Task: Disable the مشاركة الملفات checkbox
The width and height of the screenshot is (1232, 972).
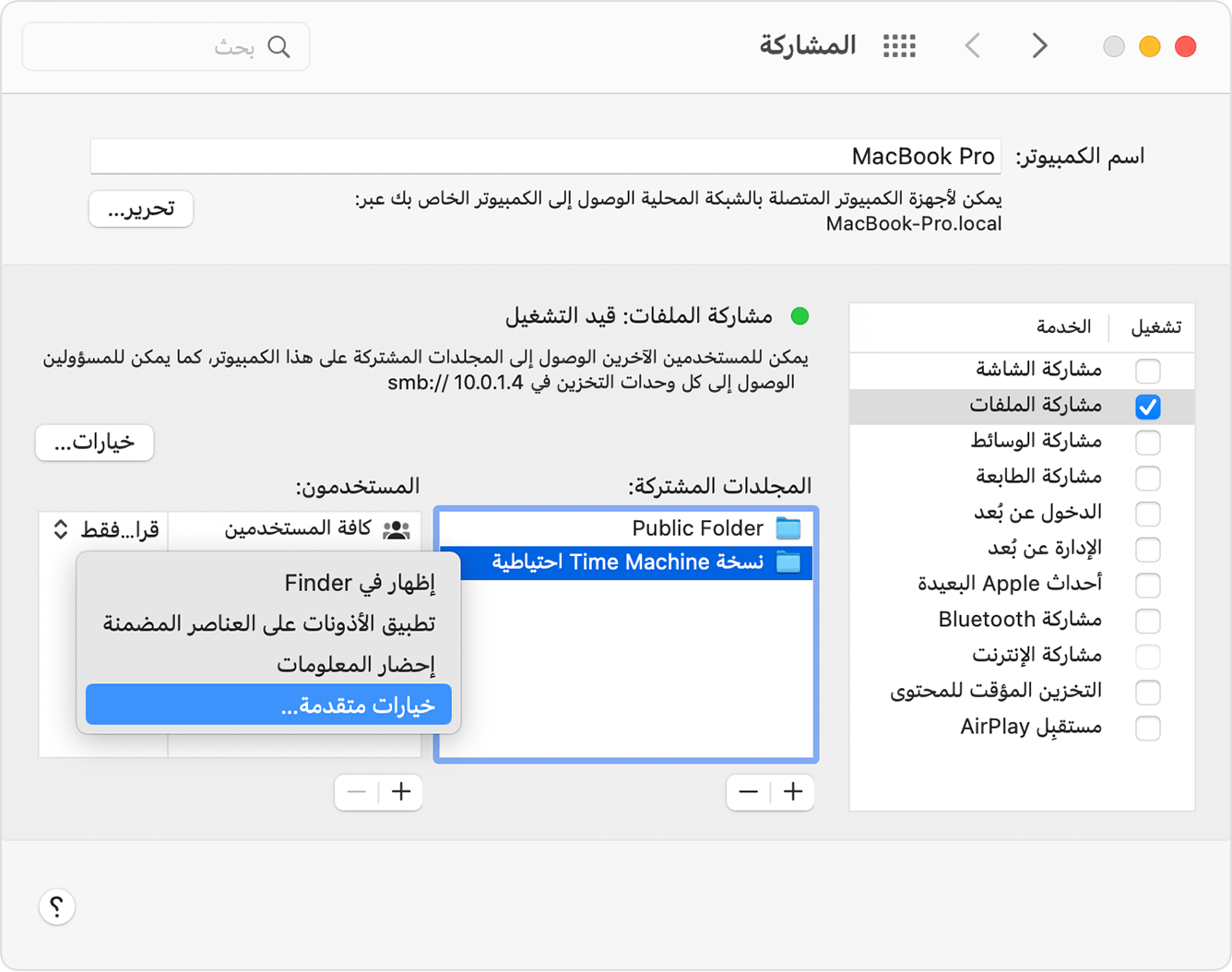Action: click(x=1148, y=406)
